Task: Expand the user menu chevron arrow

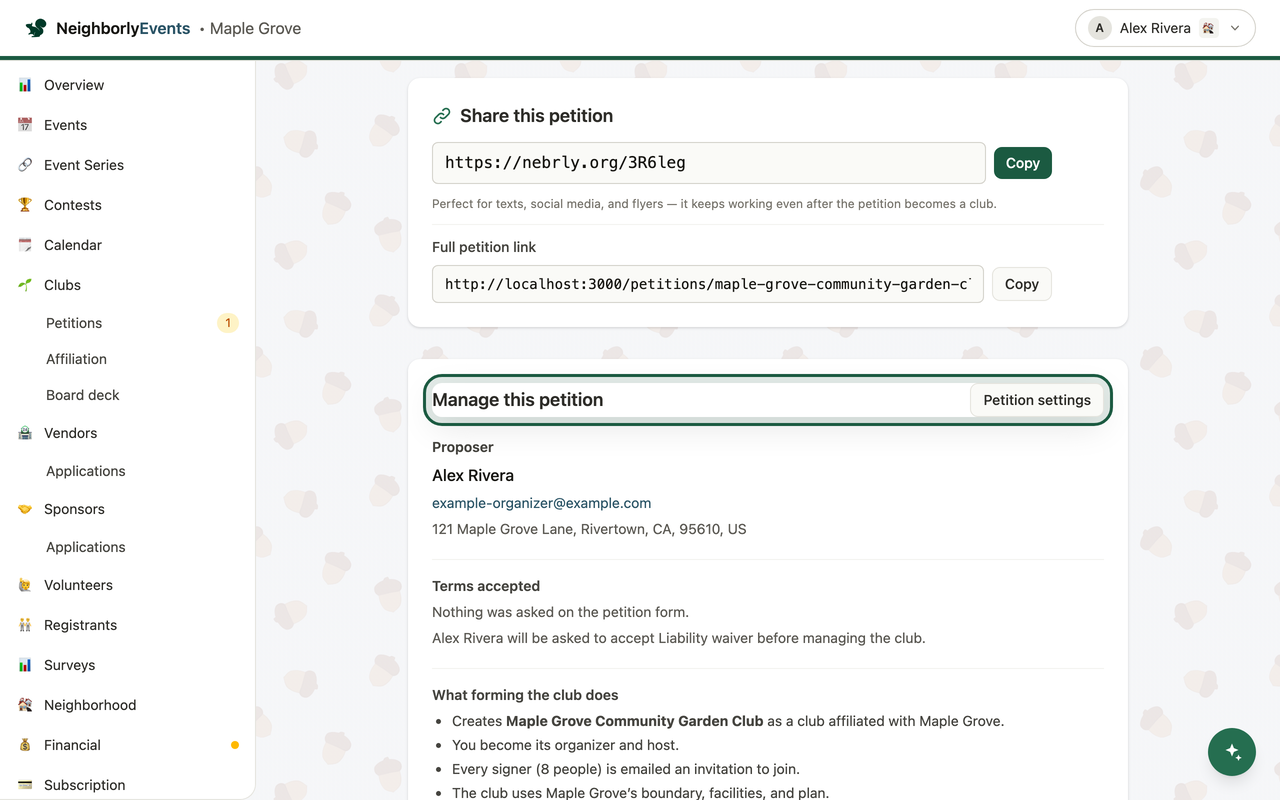Action: (x=1235, y=28)
